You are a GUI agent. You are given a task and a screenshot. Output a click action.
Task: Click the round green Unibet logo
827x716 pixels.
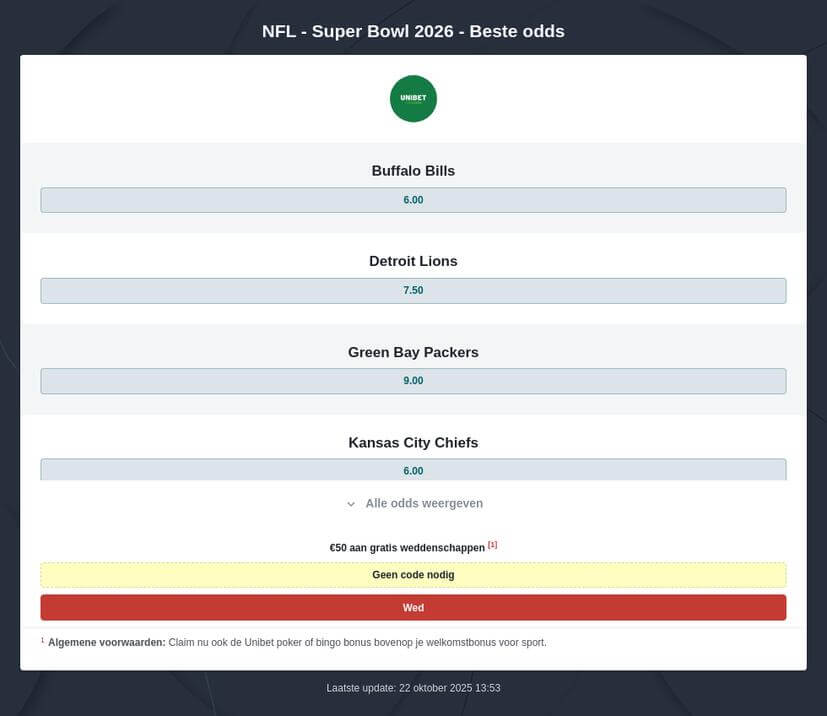(x=413, y=99)
